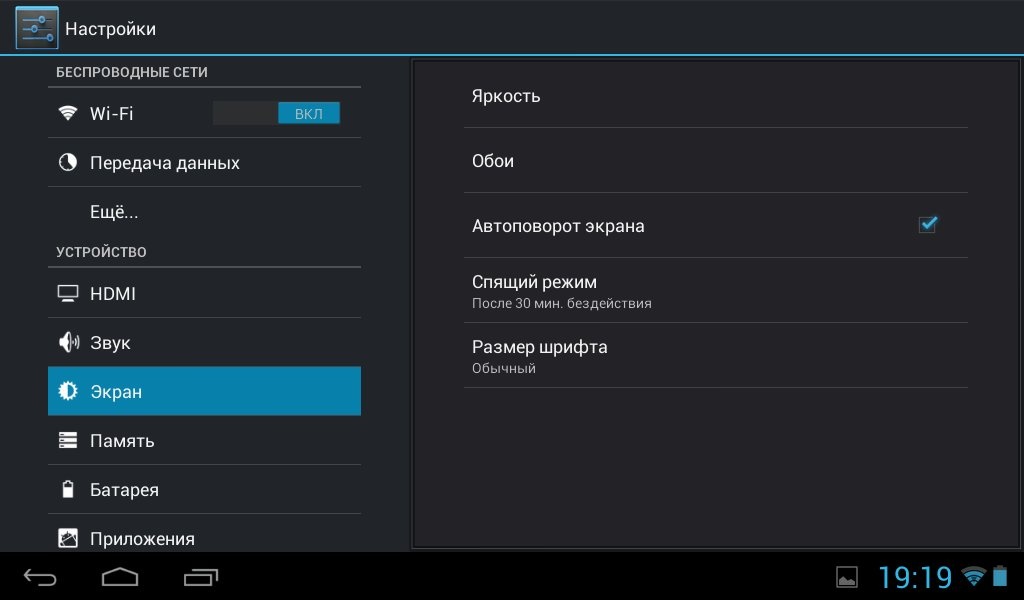Viewport: 1024px width, 600px height.
Task: Open the Яркость brightness setting
Action: click(x=715, y=96)
